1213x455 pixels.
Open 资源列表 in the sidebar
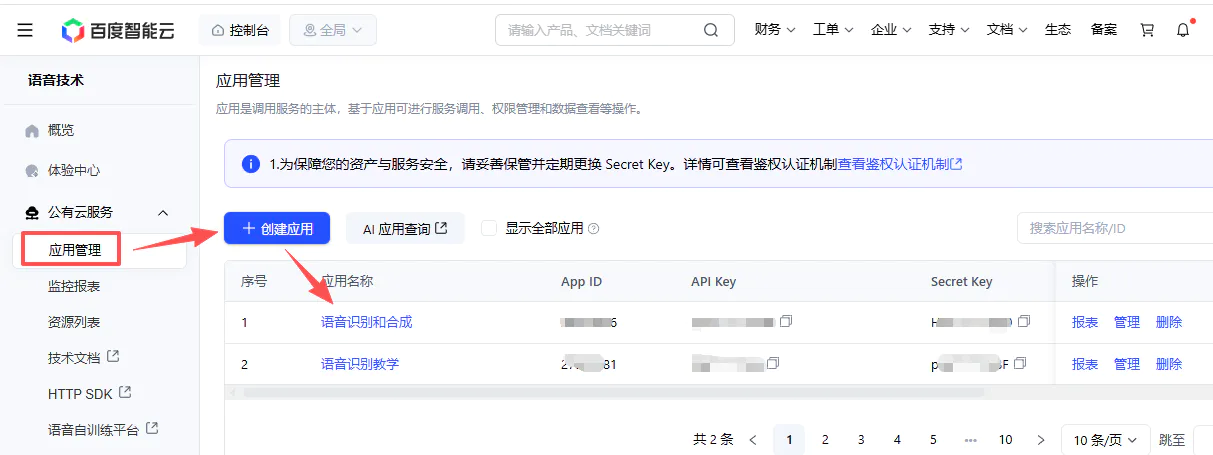click(x=74, y=322)
